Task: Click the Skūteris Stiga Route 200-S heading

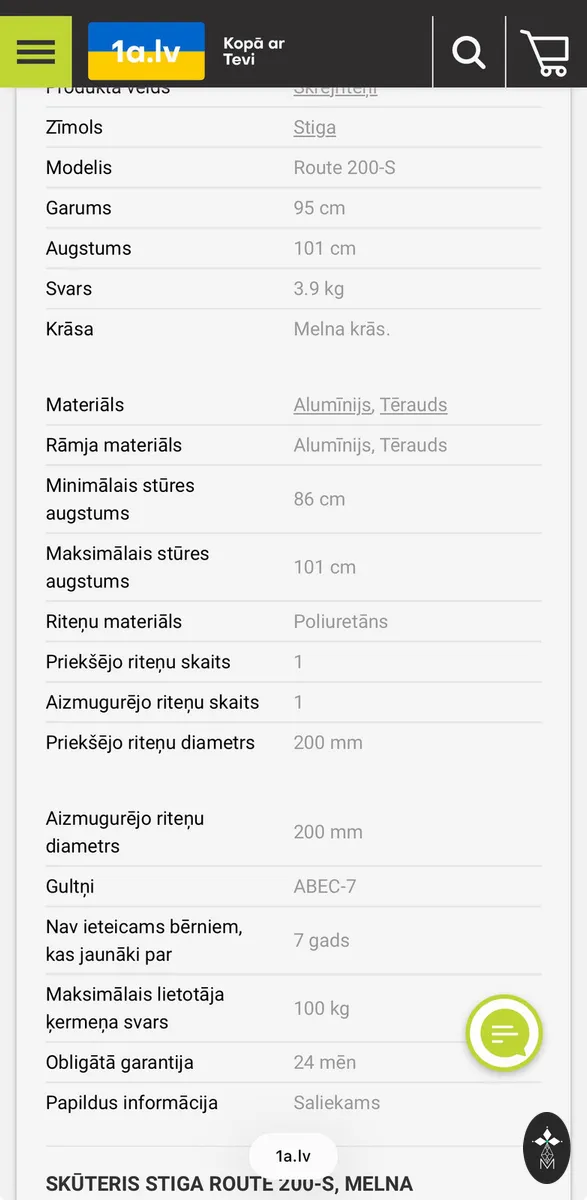Action: [x=229, y=1185]
